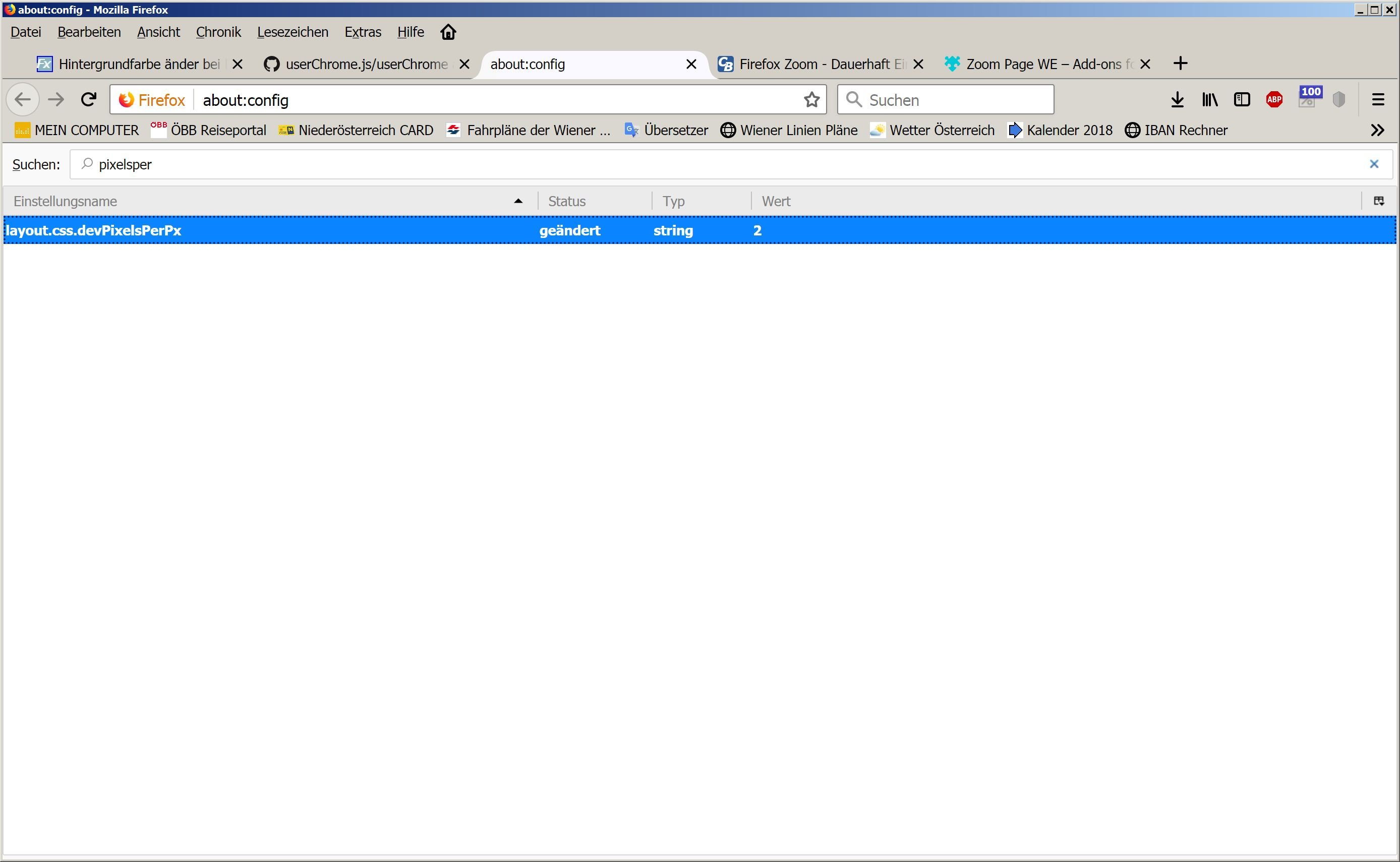Toggle the sidebar view icon
The width and height of the screenshot is (1400, 862).
tap(1242, 100)
